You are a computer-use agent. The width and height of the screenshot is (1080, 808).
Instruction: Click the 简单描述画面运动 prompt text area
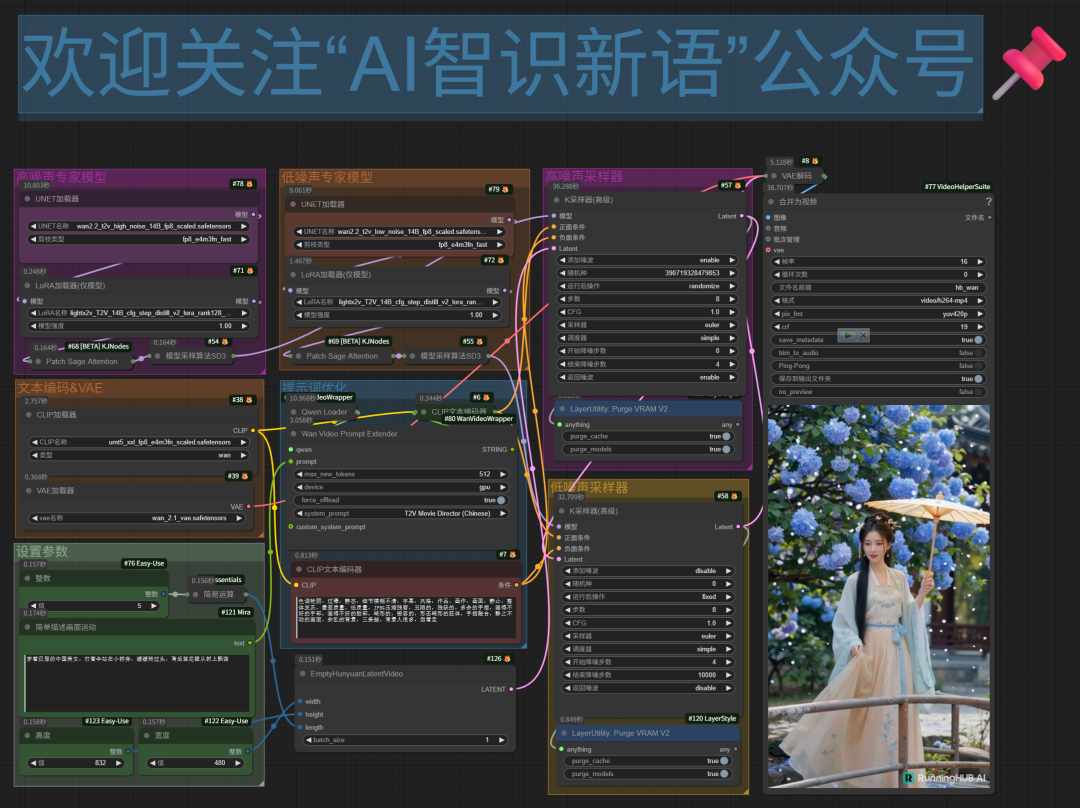click(137, 683)
